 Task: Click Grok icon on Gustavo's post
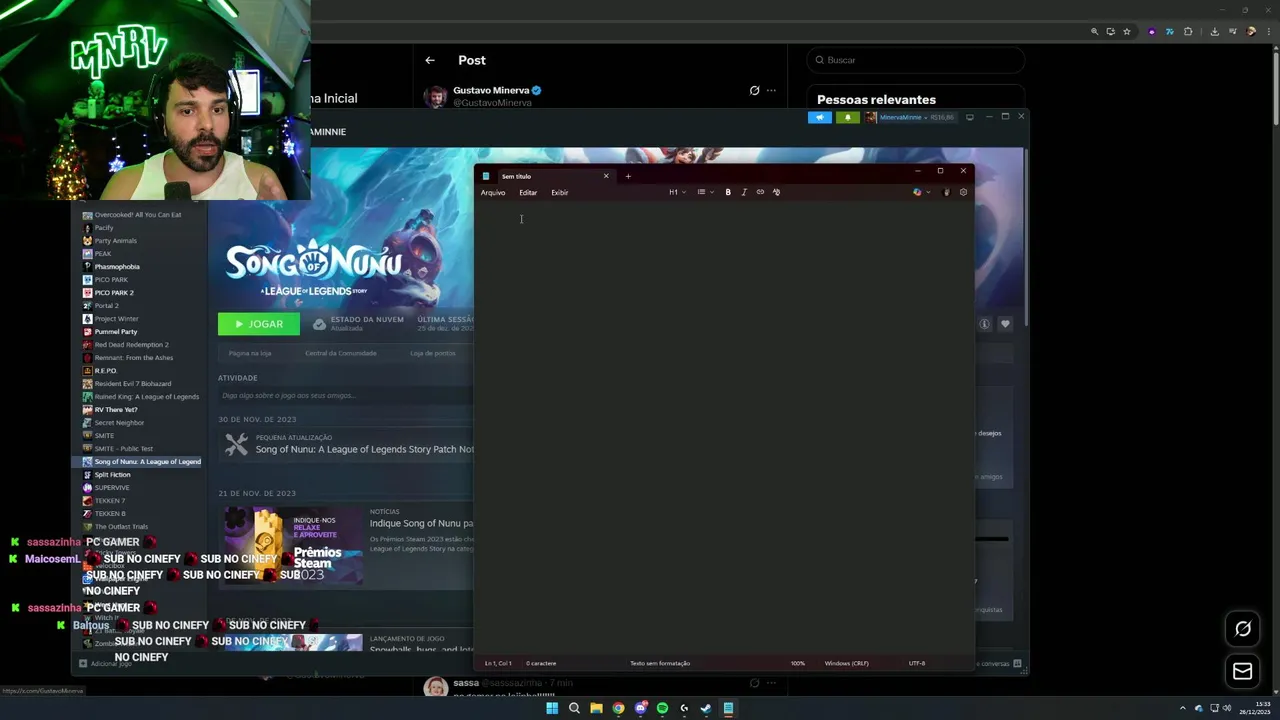tap(754, 90)
